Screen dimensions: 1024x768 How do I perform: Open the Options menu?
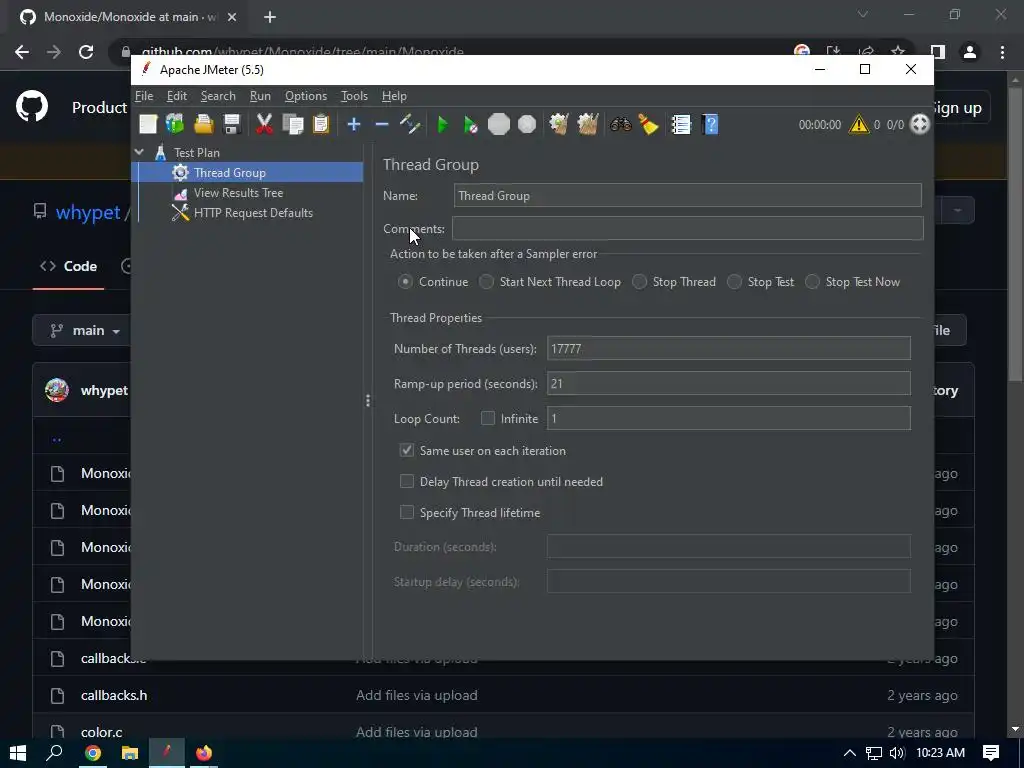pos(306,96)
